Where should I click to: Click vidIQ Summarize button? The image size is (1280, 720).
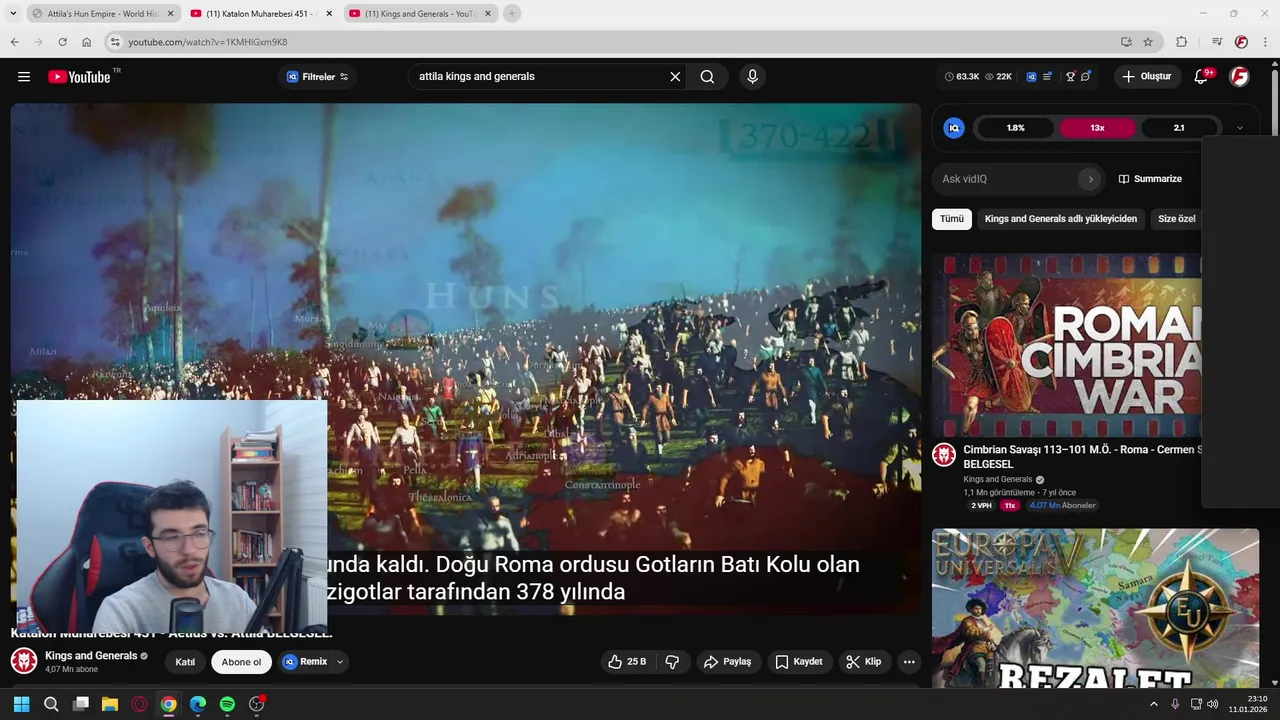click(x=1150, y=179)
